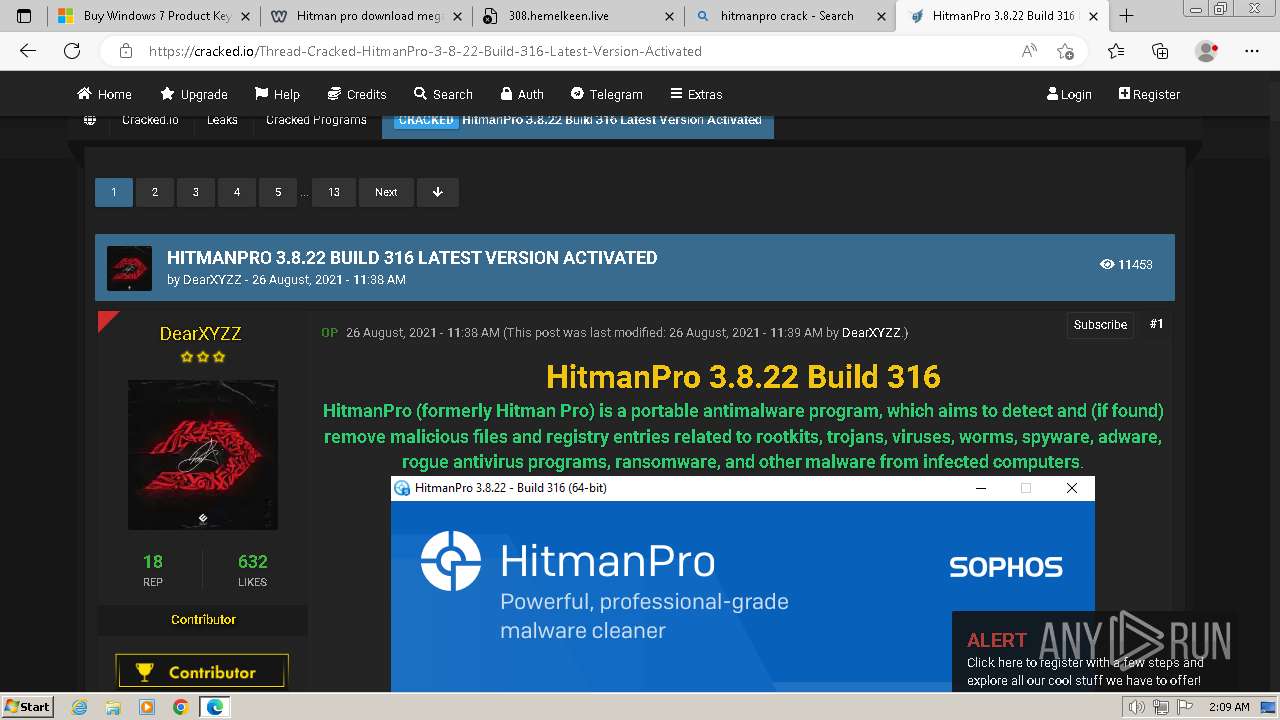
Task: Open File Explorer from the taskbar
Action: tap(113, 707)
